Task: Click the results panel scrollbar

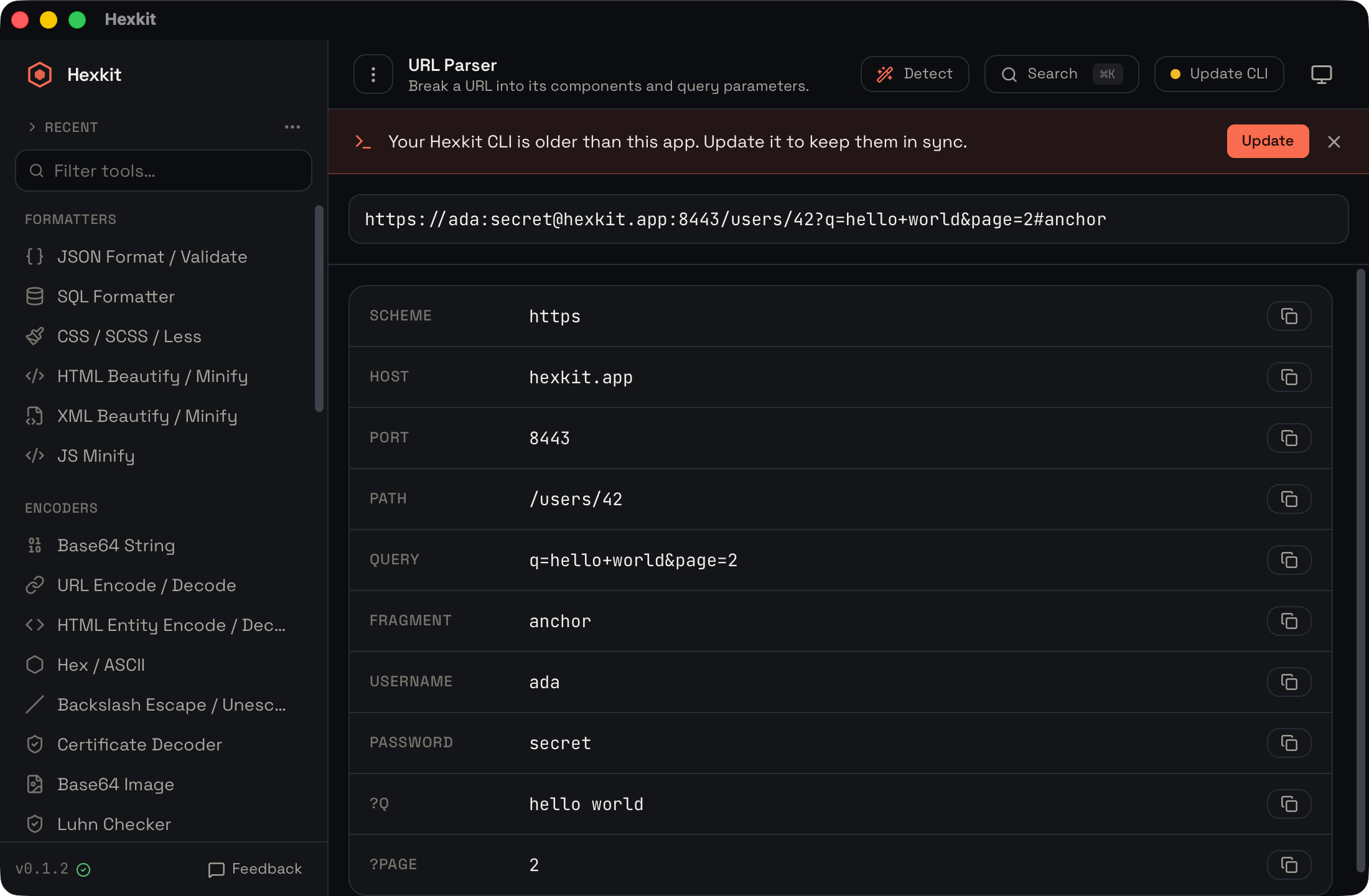Action: click(1360, 570)
